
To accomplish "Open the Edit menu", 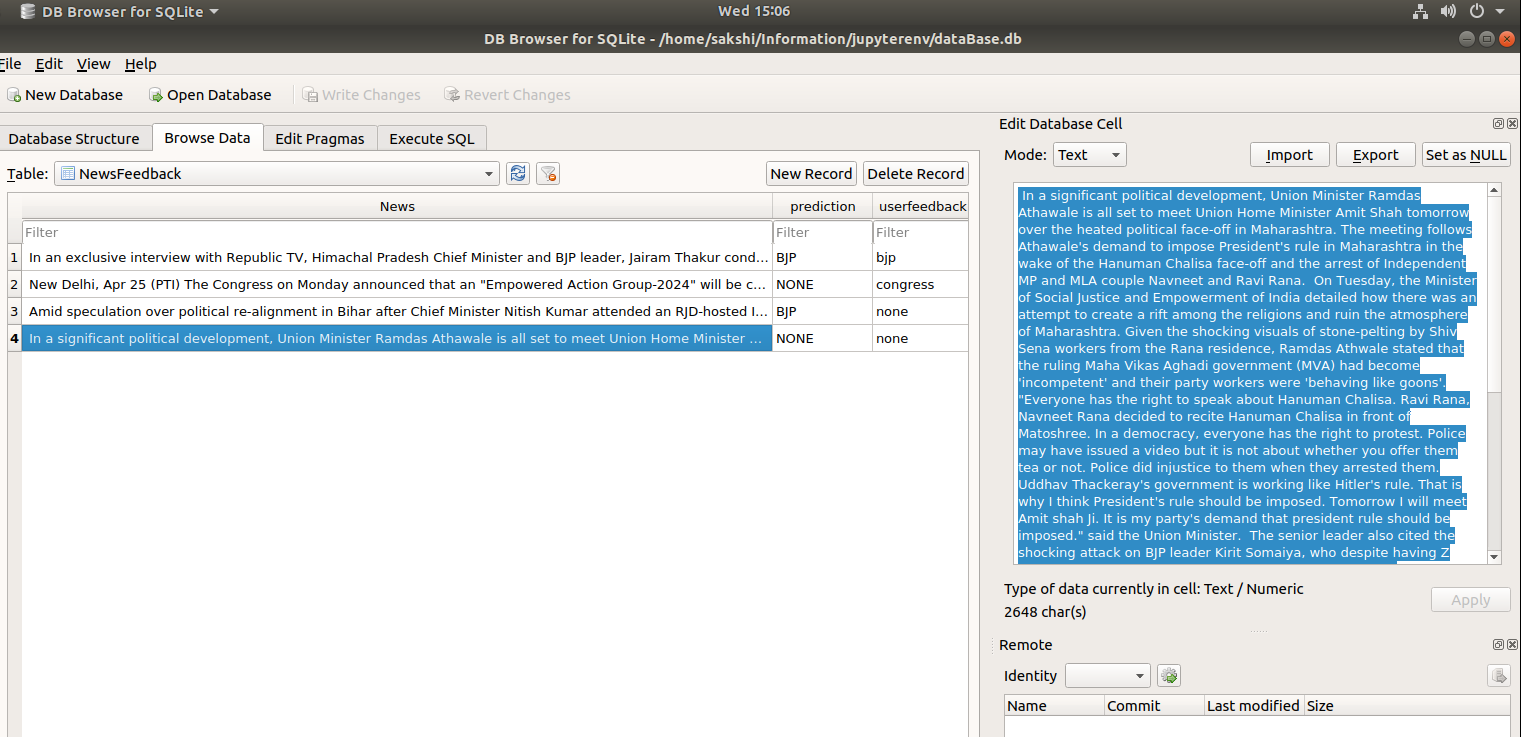I will click(48, 63).
